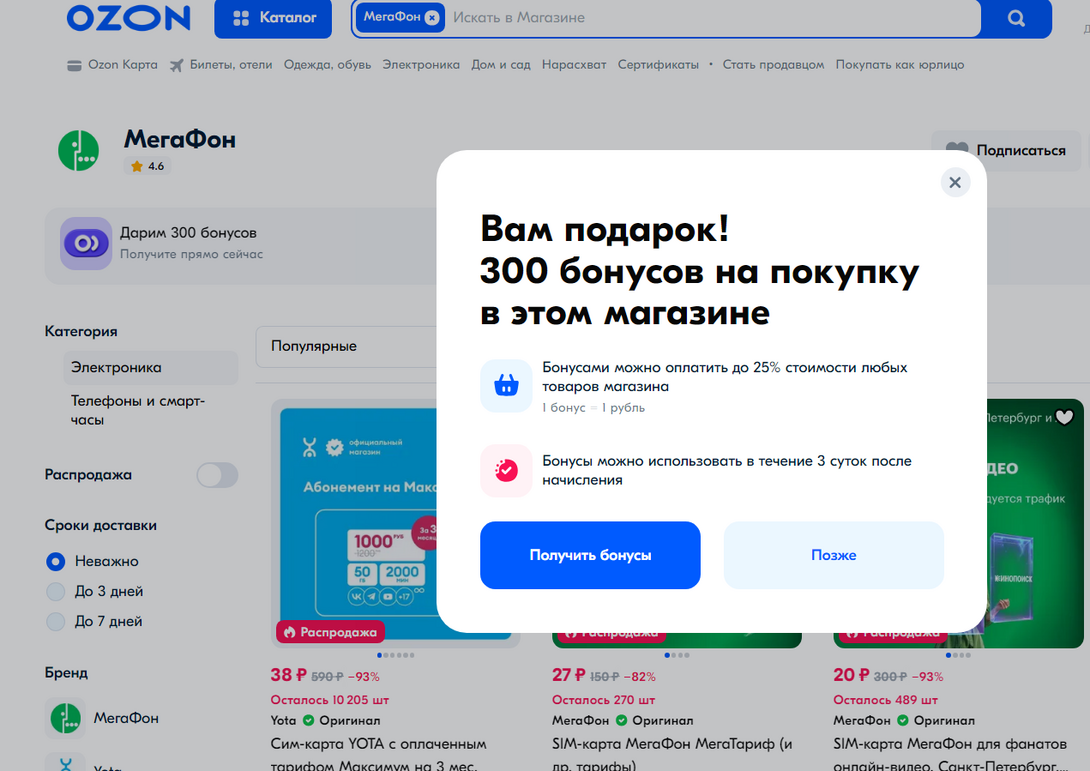This screenshot has height=771, width=1090.
Task: Open the Каталог menu
Action: pyautogui.click(x=272, y=18)
